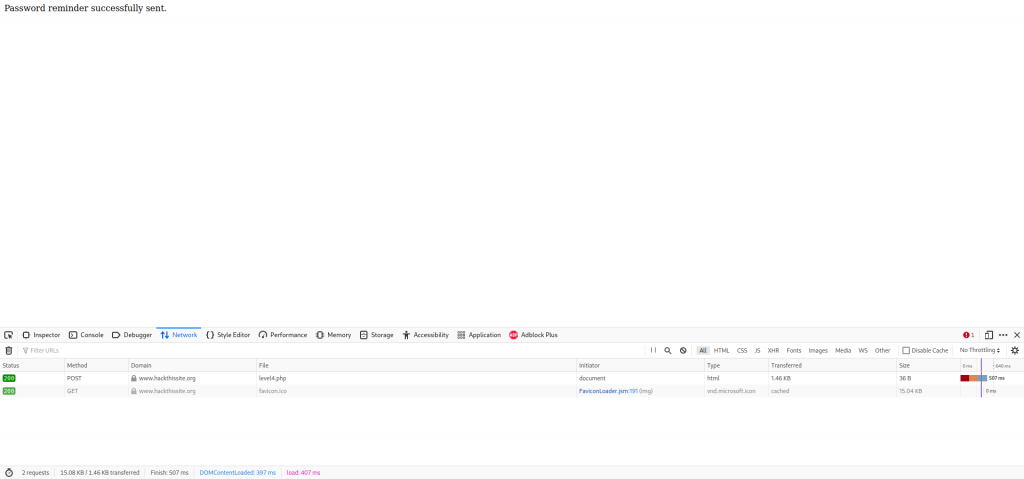Screen dimensions: 1024x479
Task: Pause recording network log
Action: [653, 351]
